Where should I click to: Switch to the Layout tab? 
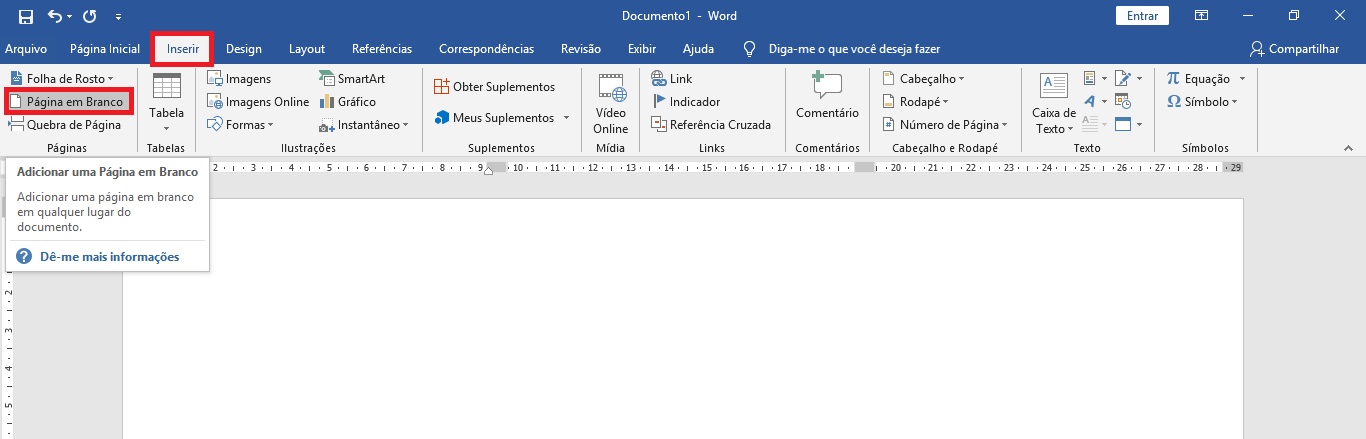[x=306, y=49]
